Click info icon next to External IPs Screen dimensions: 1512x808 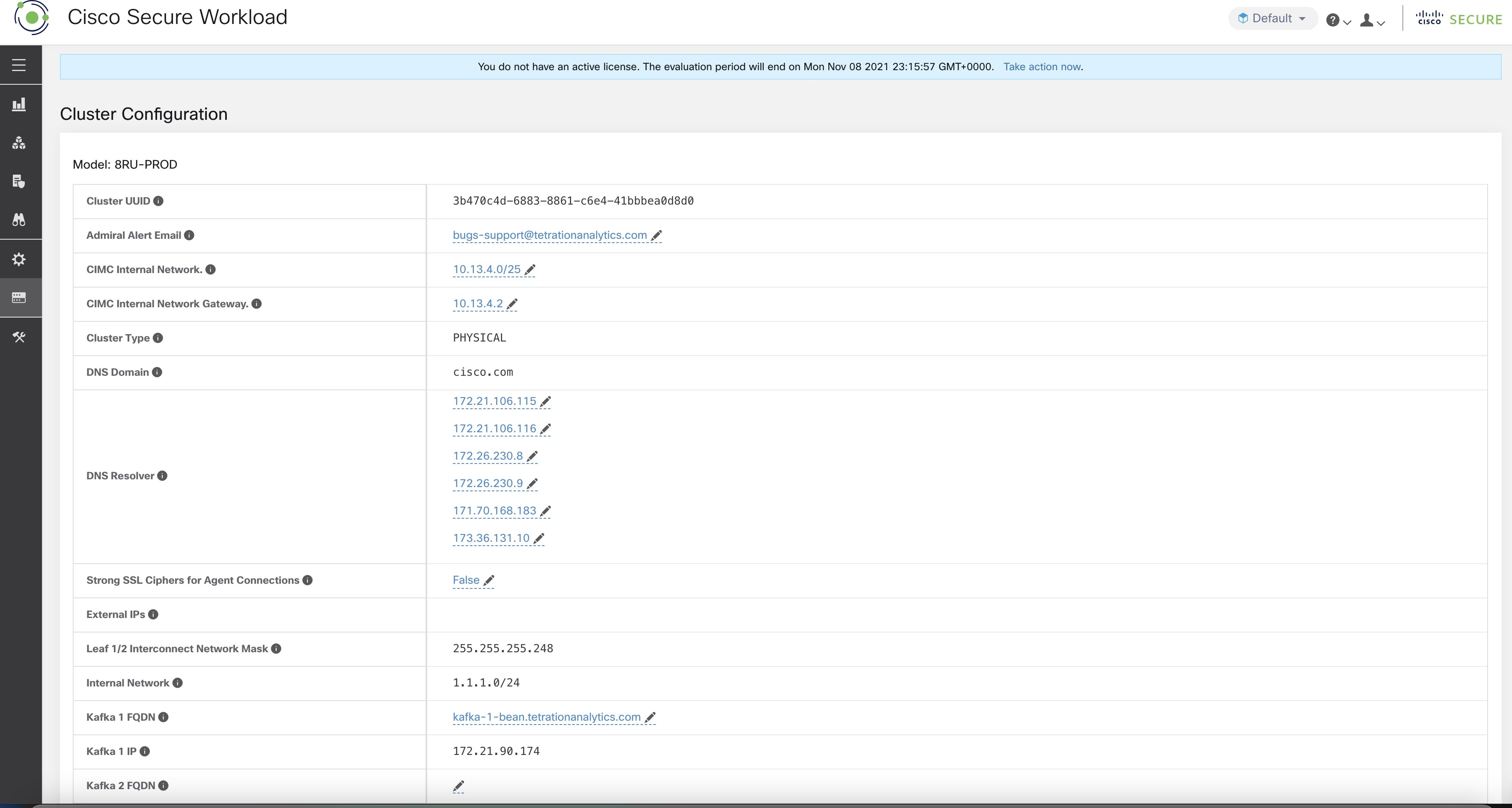pyautogui.click(x=153, y=615)
